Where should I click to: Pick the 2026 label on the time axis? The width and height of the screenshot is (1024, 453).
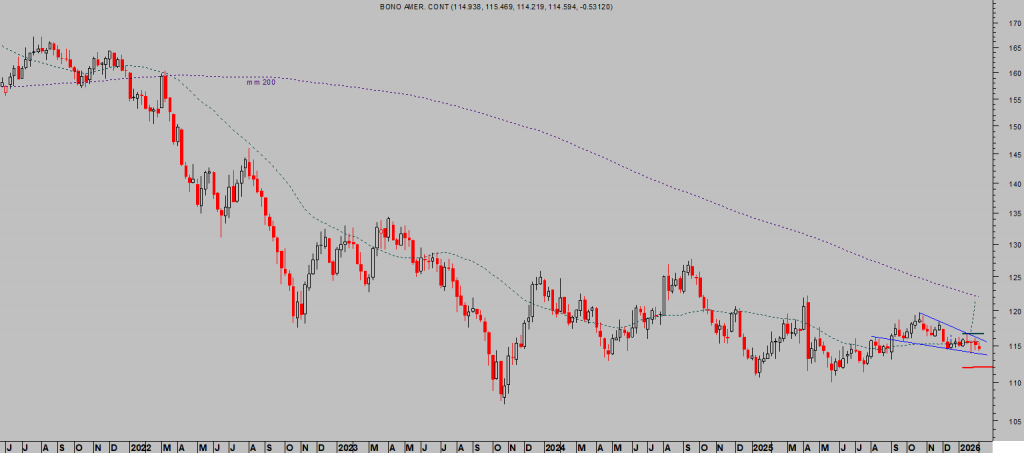969,444
